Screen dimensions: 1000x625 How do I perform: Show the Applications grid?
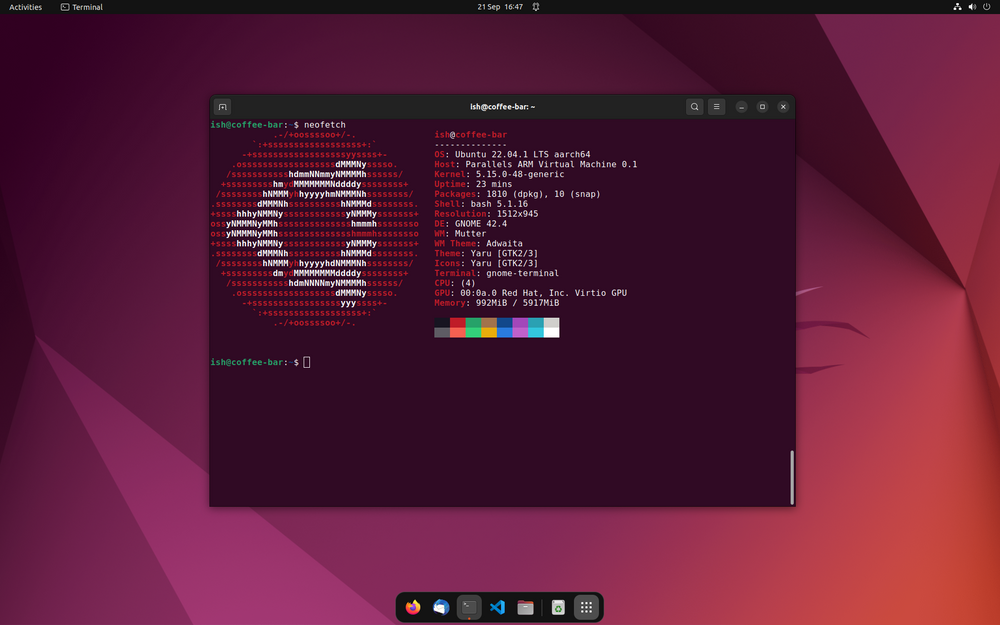pos(586,607)
